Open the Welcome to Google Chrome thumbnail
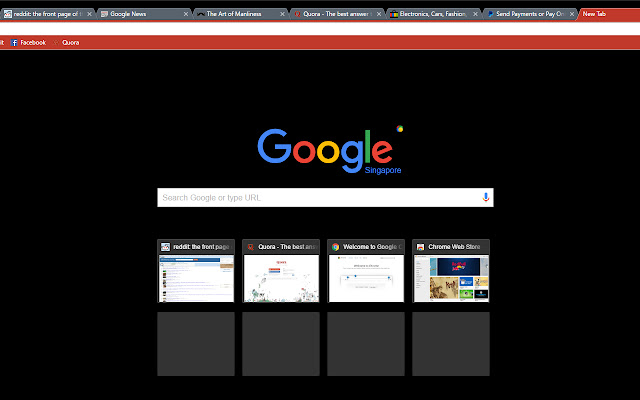Image resolution: width=640 pixels, height=400 pixels. (366, 271)
